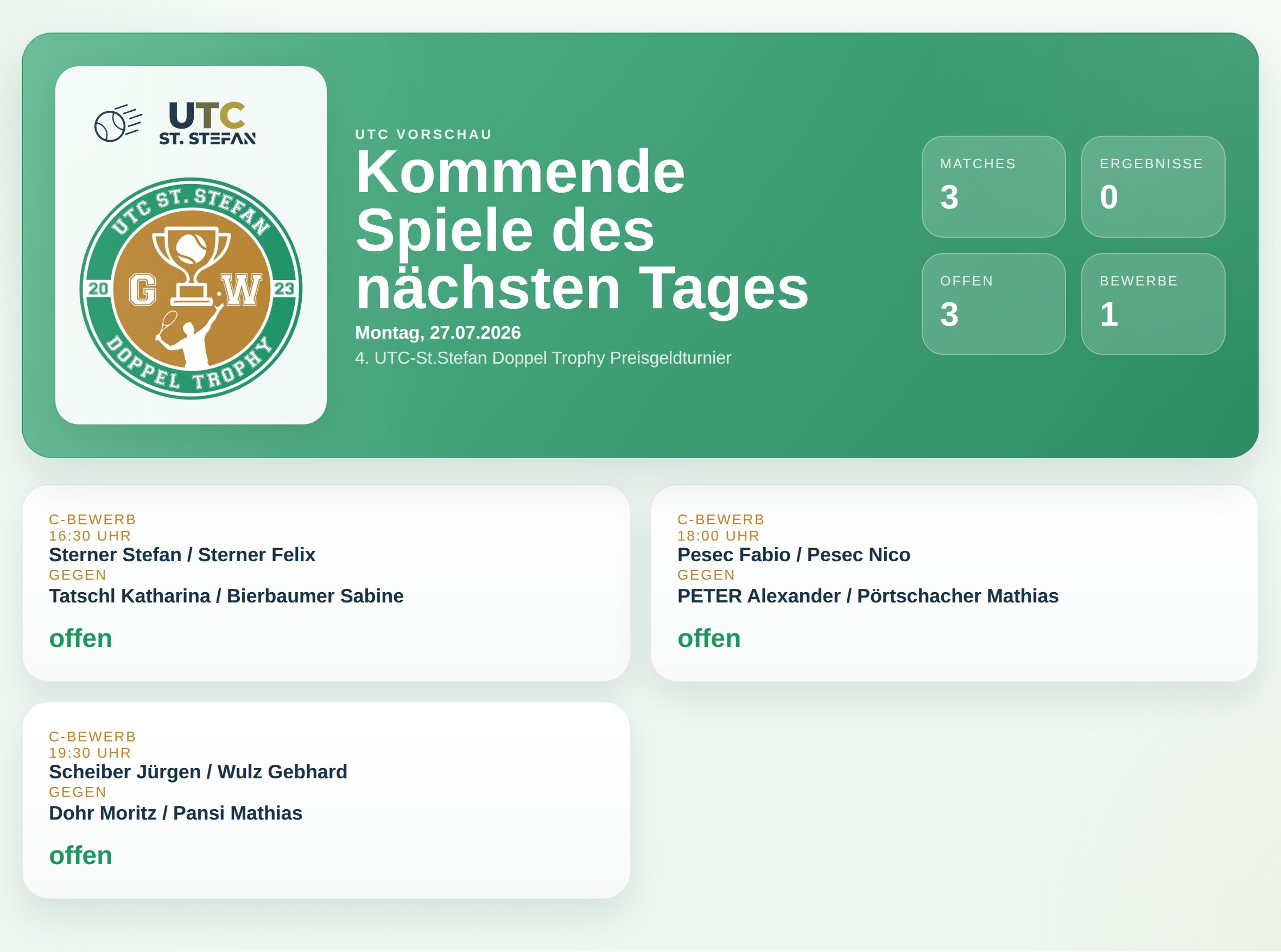Click the date Montag, 27.07.2026
1281x952 pixels.
pos(437,333)
